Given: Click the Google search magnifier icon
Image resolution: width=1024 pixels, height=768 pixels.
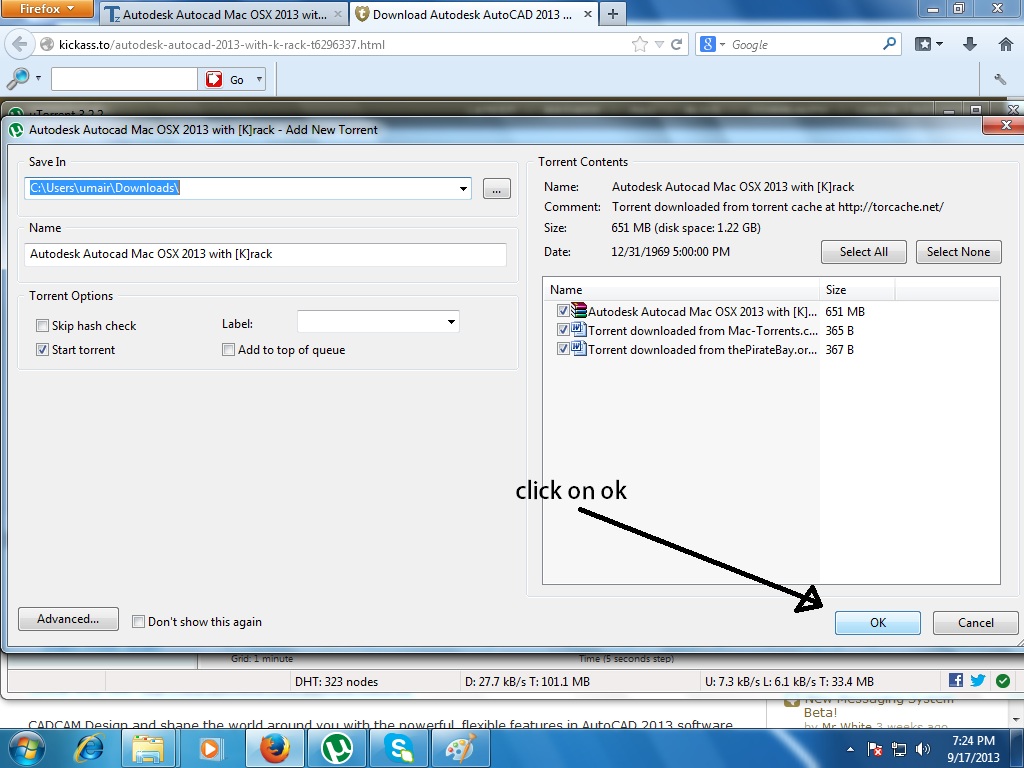Looking at the screenshot, I should (x=889, y=44).
